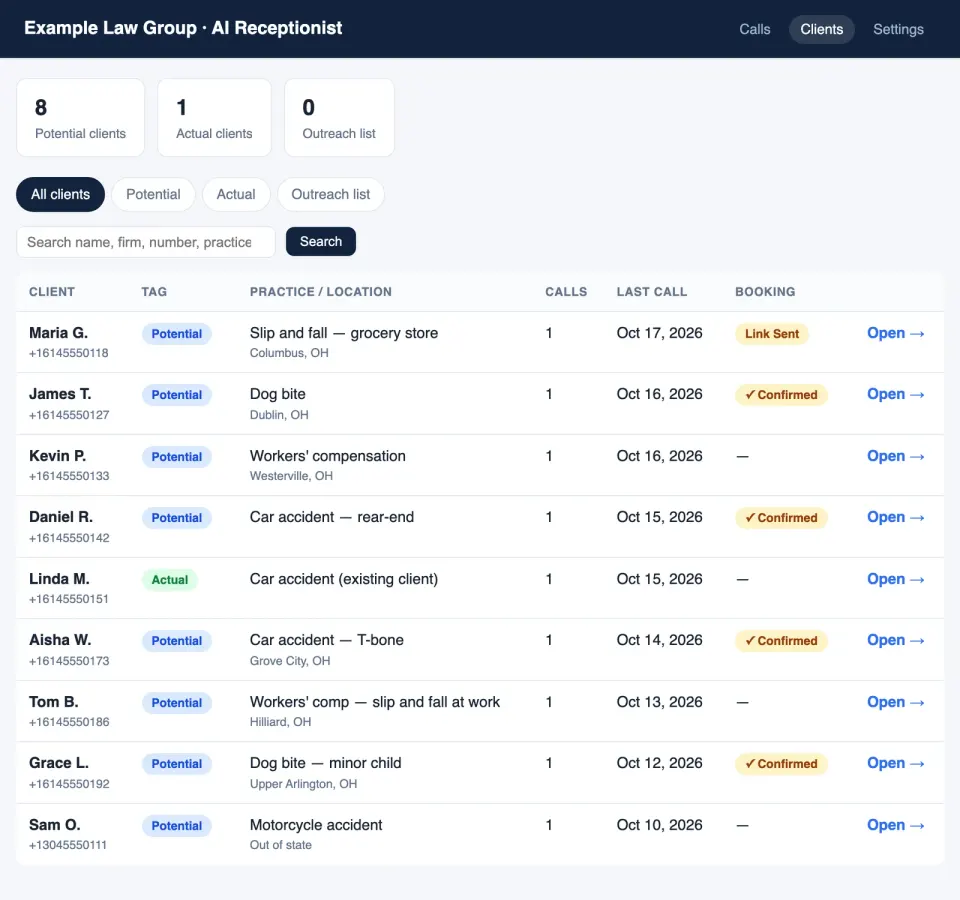The image size is (960, 900).
Task: Click the phone number +16145550118
Action: coord(69,353)
